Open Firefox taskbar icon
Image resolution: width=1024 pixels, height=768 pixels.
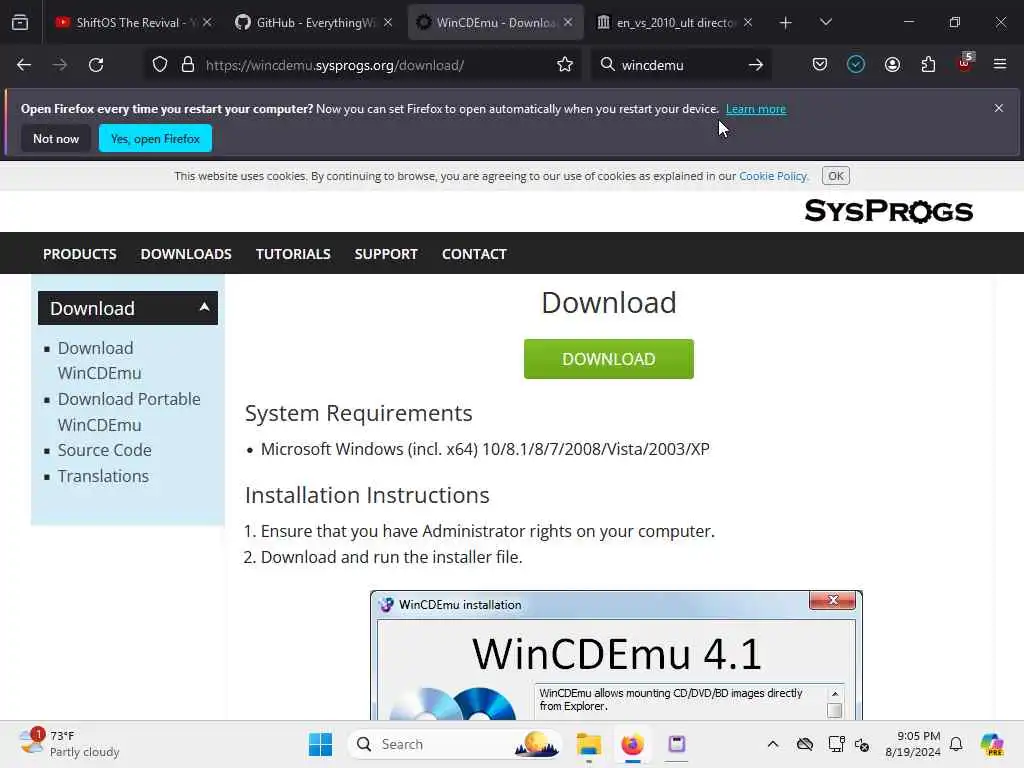pyautogui.click(x=632, y=744)
